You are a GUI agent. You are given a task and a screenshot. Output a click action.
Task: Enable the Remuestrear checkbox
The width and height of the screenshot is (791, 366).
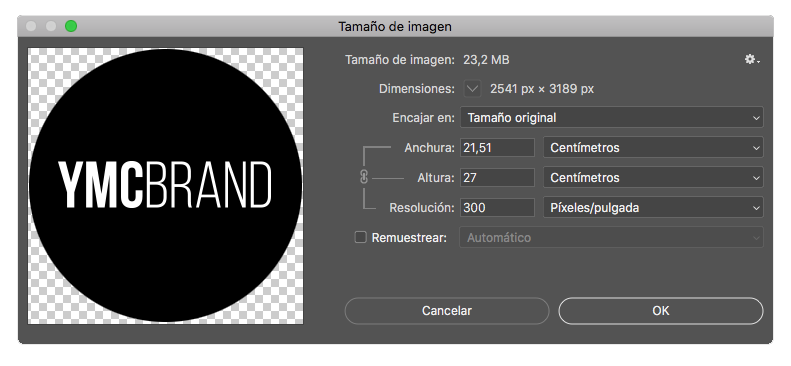point(360,237)
